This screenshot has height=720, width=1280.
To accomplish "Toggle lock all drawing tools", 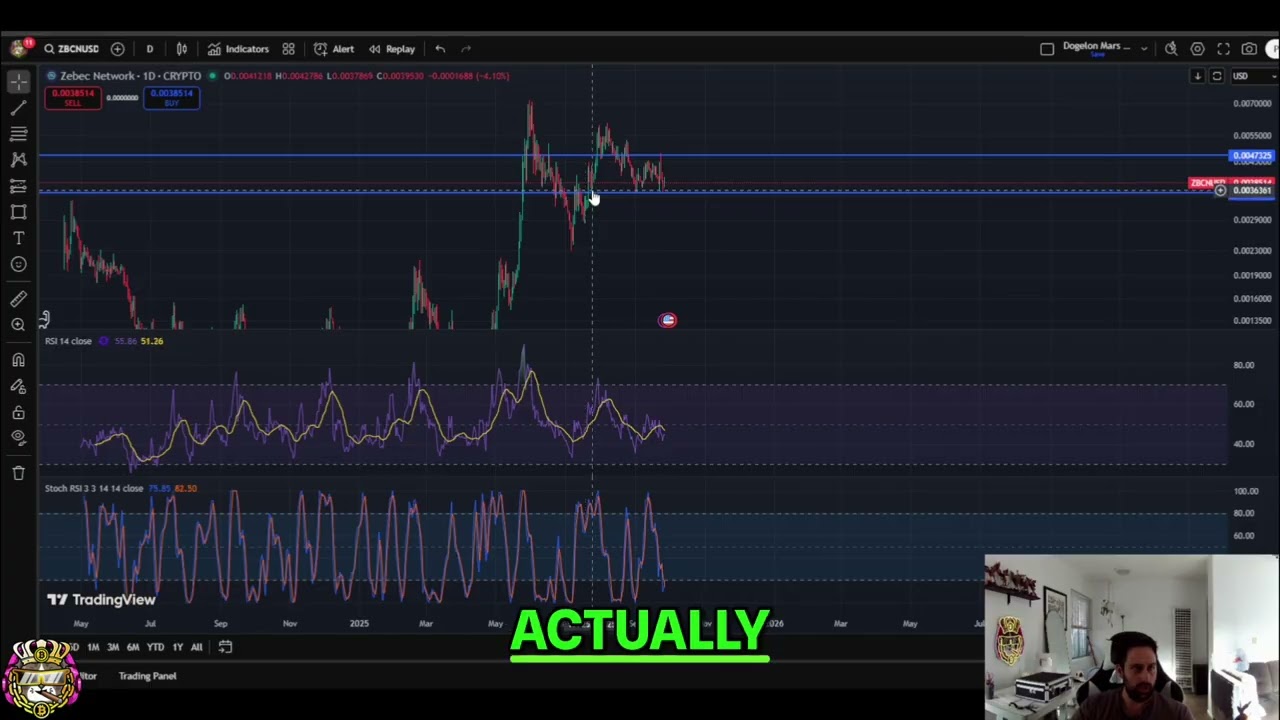I will tap(18, 412).
